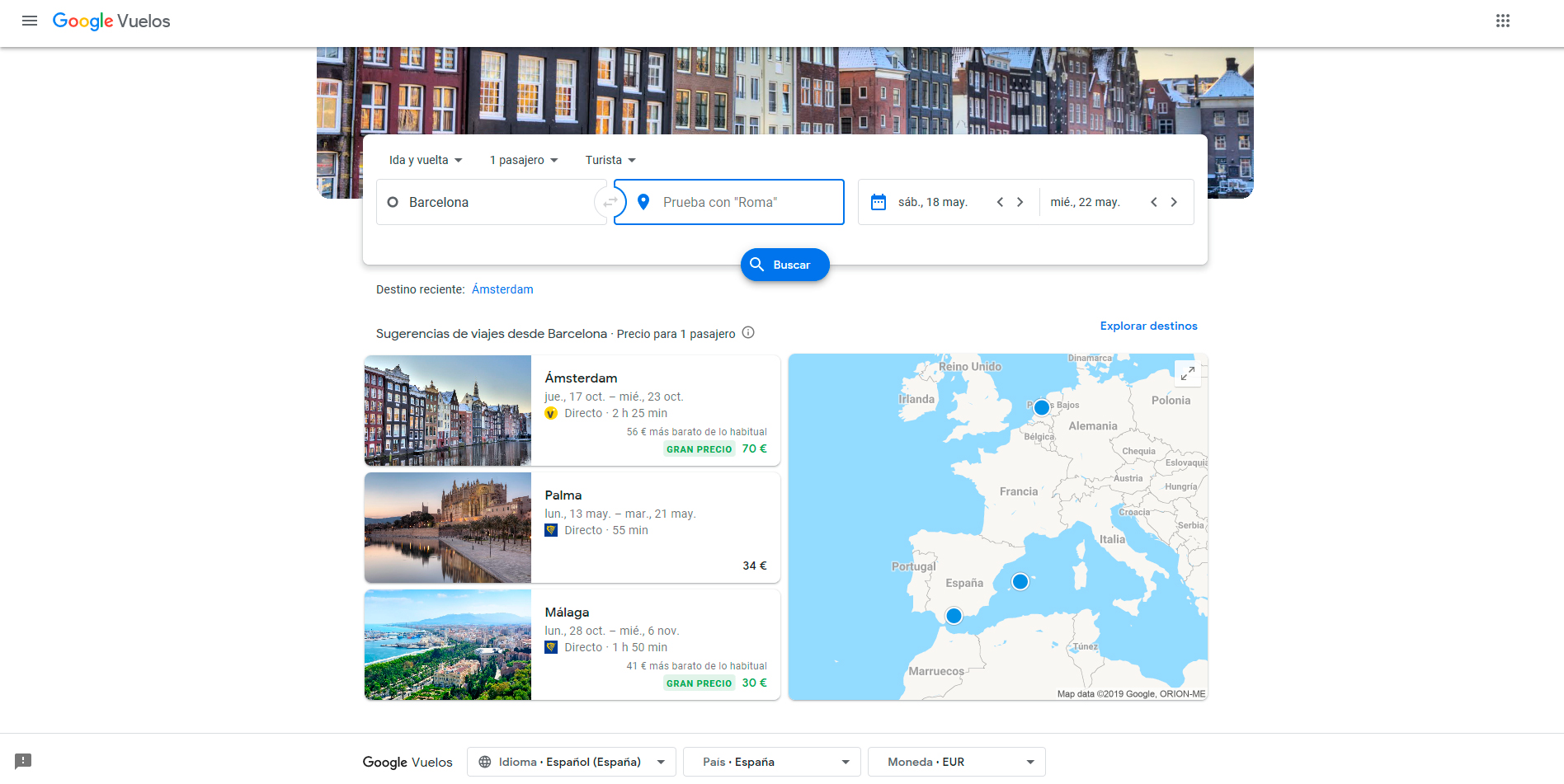This screenshot has width=1564, height=784.
Task: Click the price info icon
Action: (748, 333)
